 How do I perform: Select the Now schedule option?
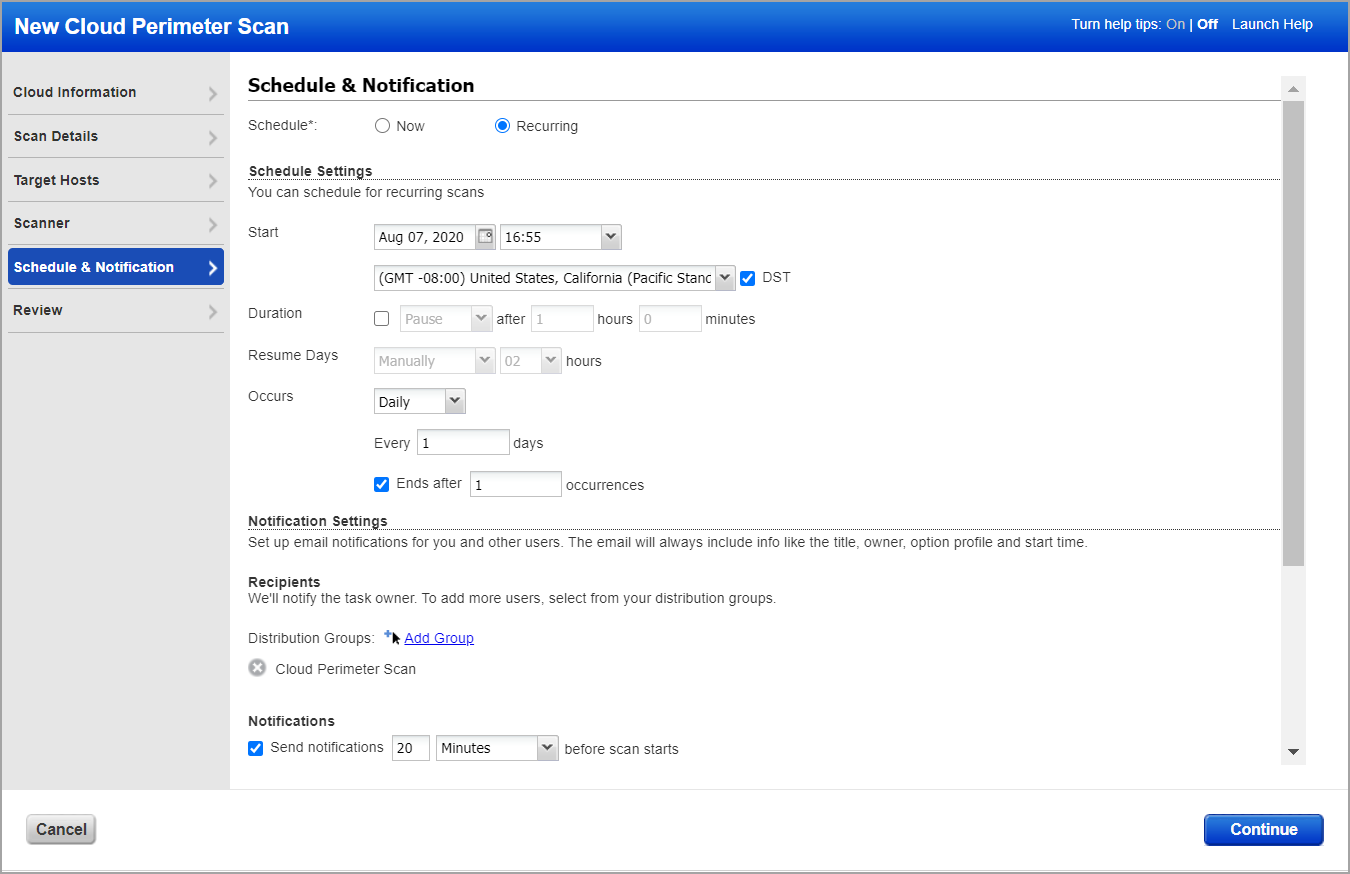(381, 125)
